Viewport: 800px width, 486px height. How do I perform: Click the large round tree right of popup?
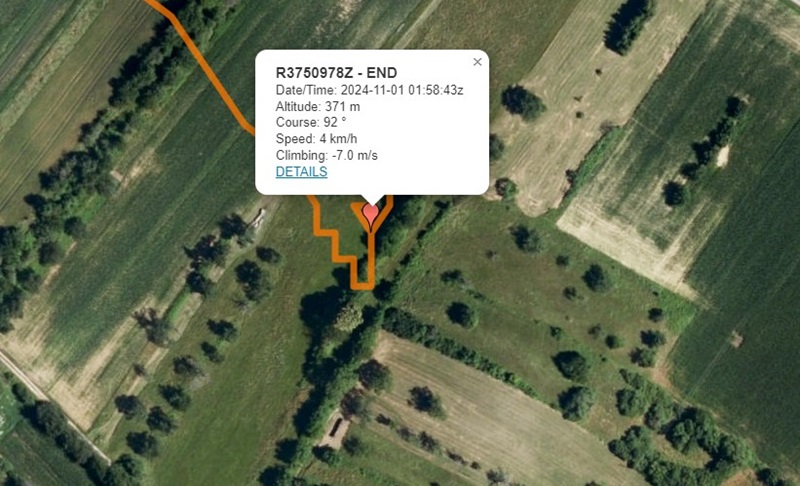click(522, 103)
